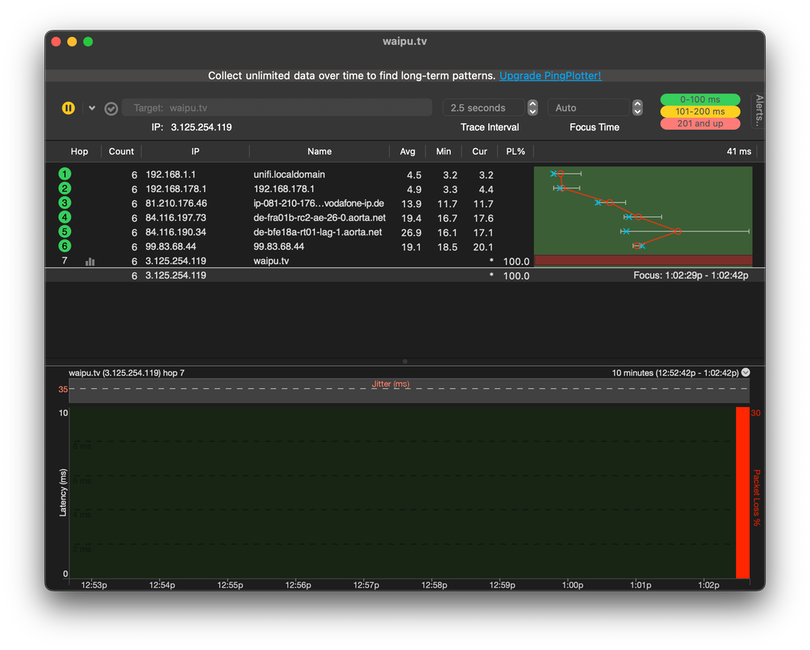Click the 100.0 packet loss value in hop 7
810x650 pixels.
click(x=516, y=261)
